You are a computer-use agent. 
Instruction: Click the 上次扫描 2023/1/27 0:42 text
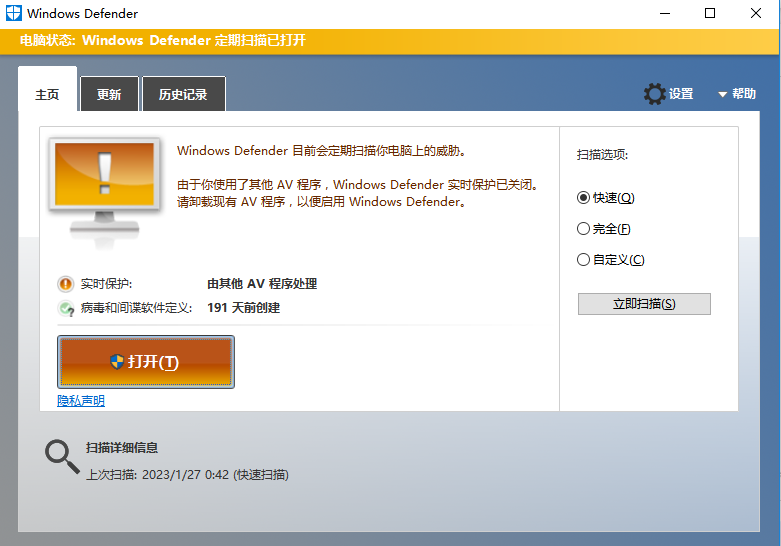pos(187,475)
